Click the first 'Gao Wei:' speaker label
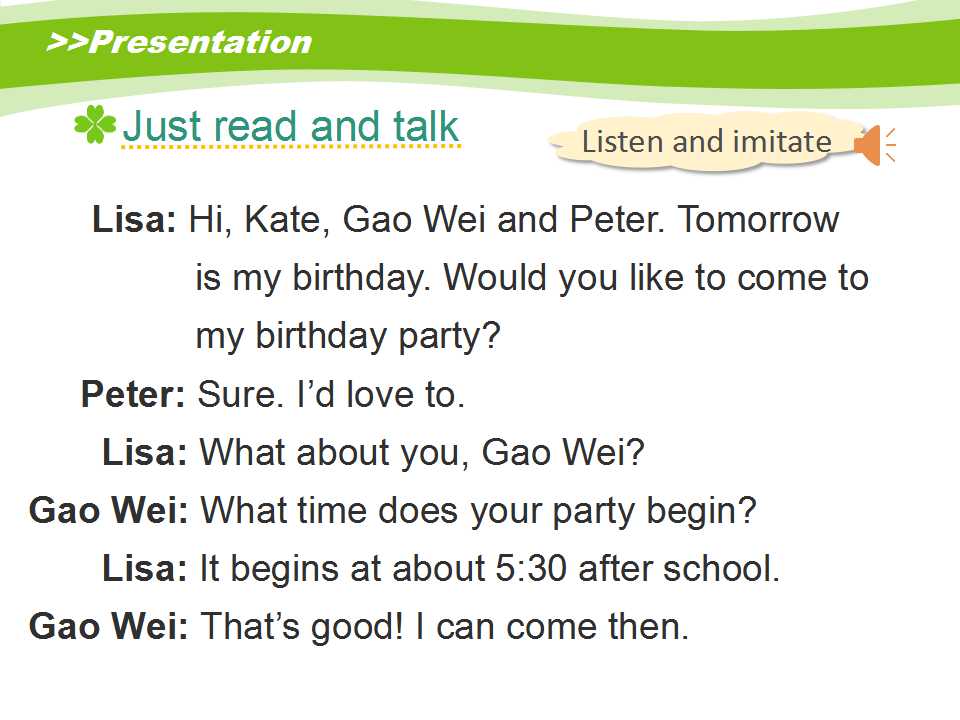This screenshot has width=960, height=720. tap(109, 510)
